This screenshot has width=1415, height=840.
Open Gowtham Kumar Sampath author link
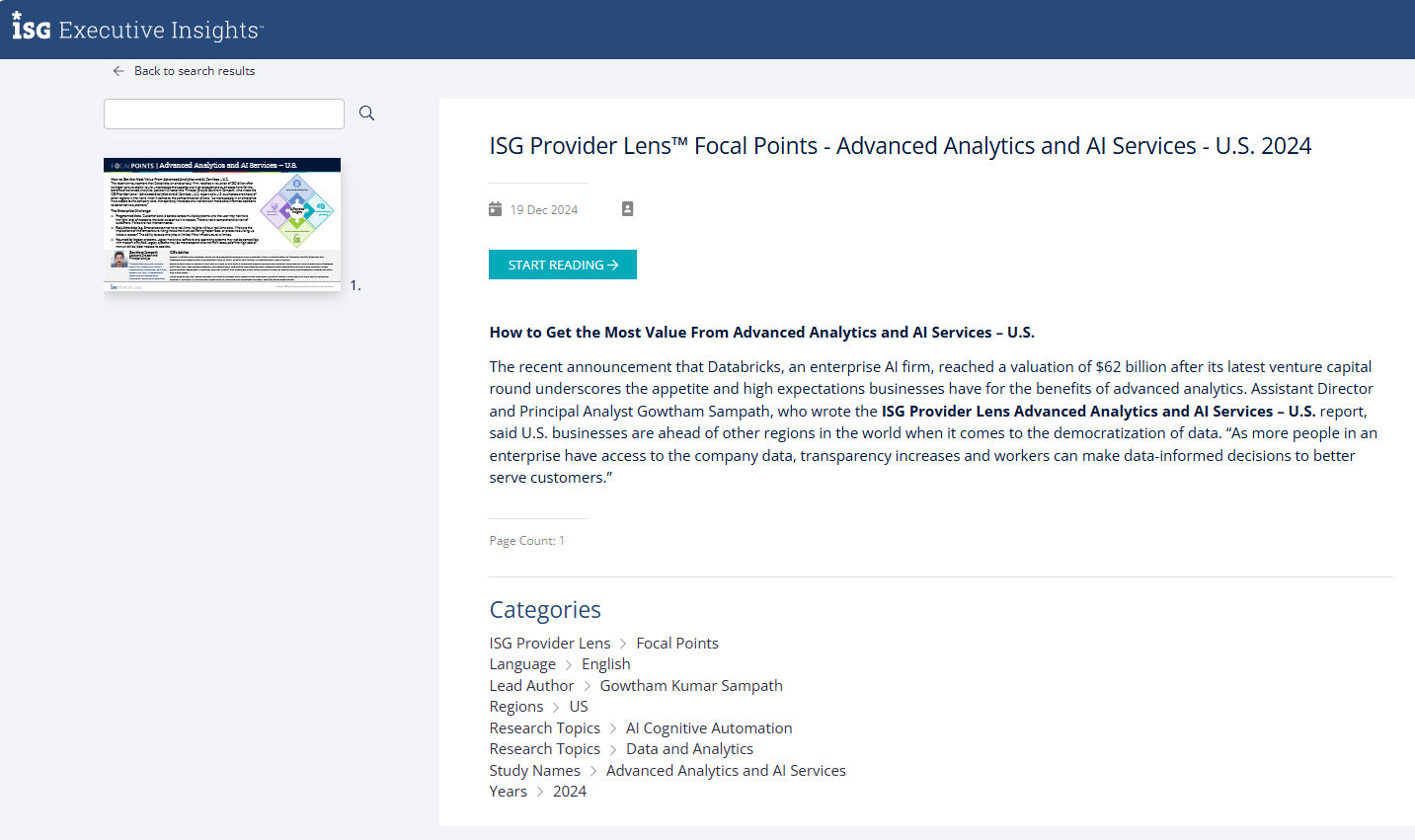[691, 686]
